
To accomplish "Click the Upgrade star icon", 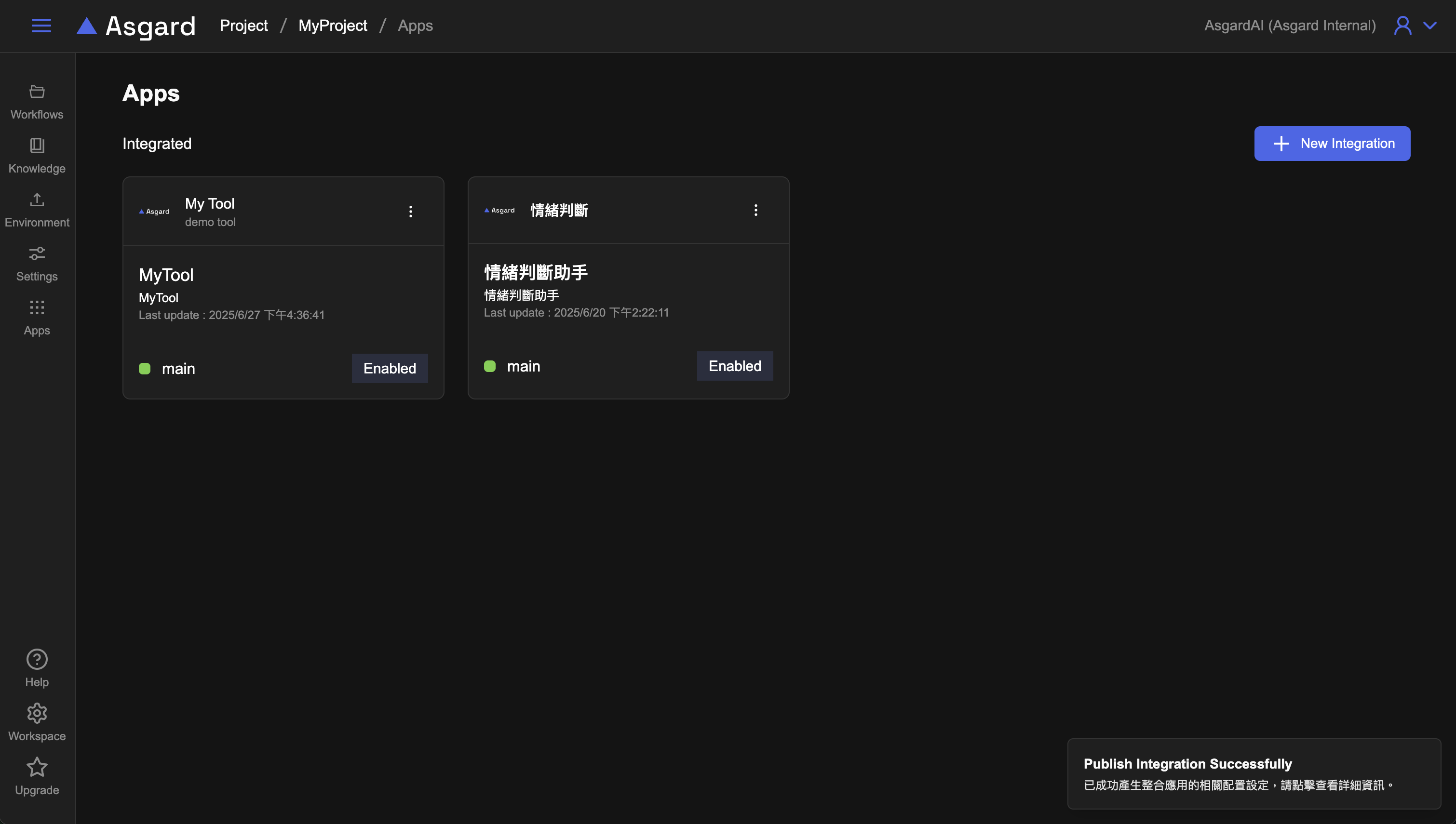I will [37, 776].
